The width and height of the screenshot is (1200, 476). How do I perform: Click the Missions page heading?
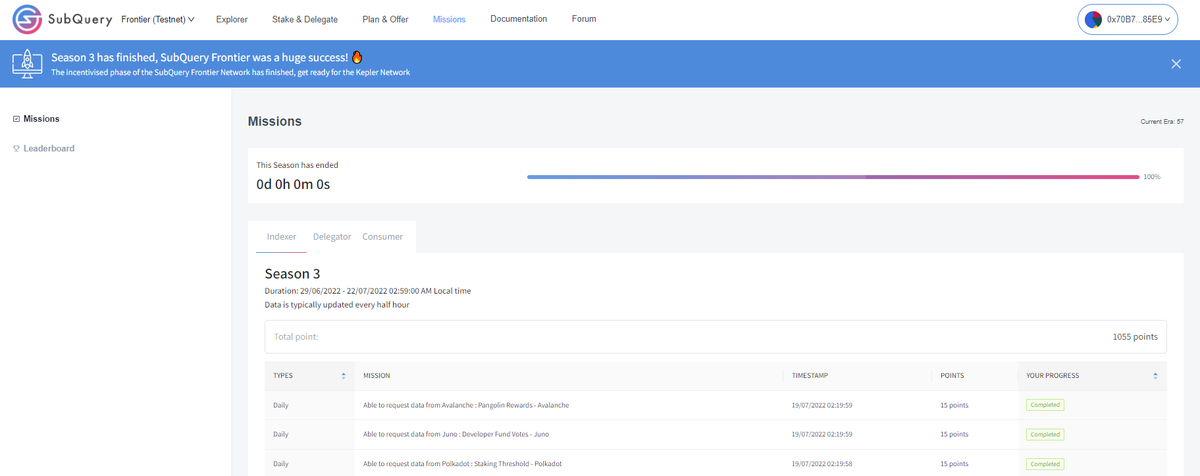[275, 121]
